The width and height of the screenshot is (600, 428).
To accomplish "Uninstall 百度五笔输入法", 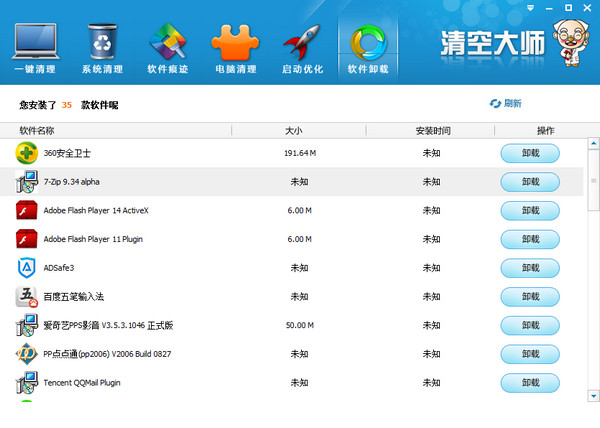I will pos(530,296).
